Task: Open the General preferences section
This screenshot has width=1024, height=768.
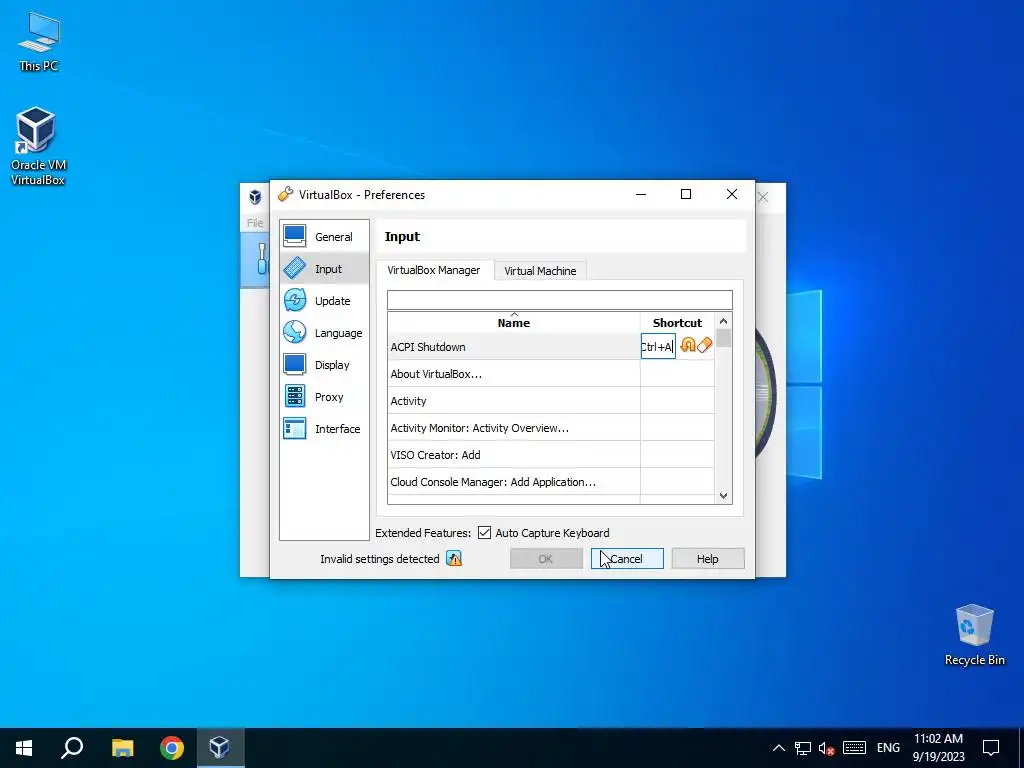Action: click(325, 236)
